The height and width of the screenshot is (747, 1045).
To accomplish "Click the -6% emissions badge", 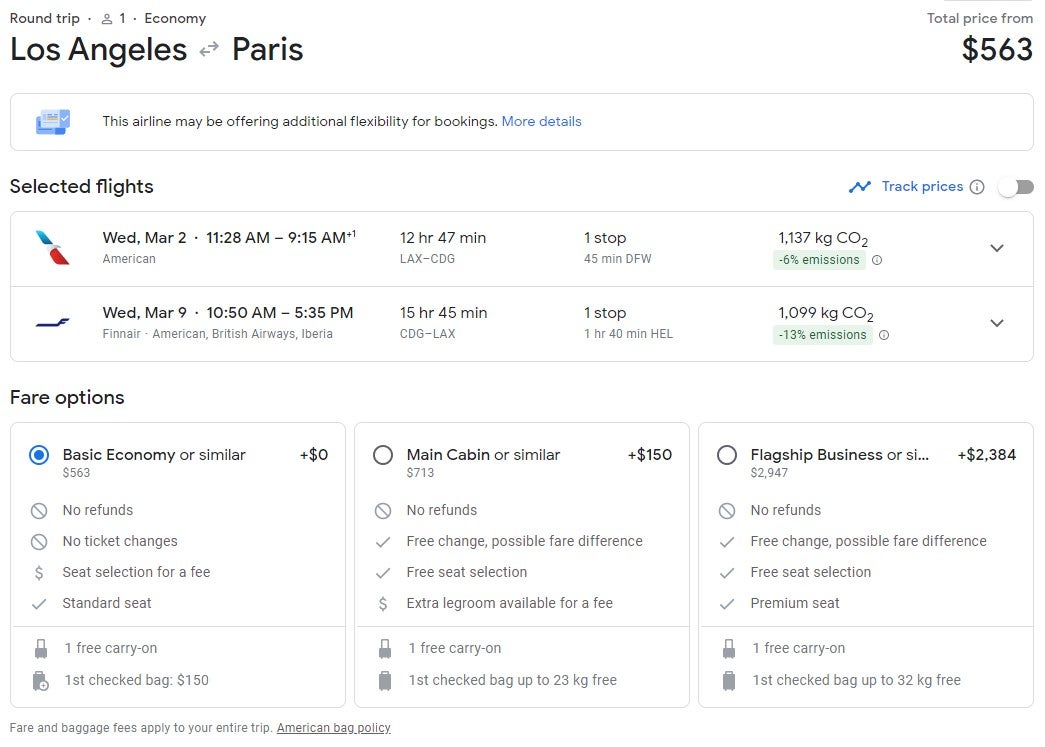I will (x=820, y=260).
